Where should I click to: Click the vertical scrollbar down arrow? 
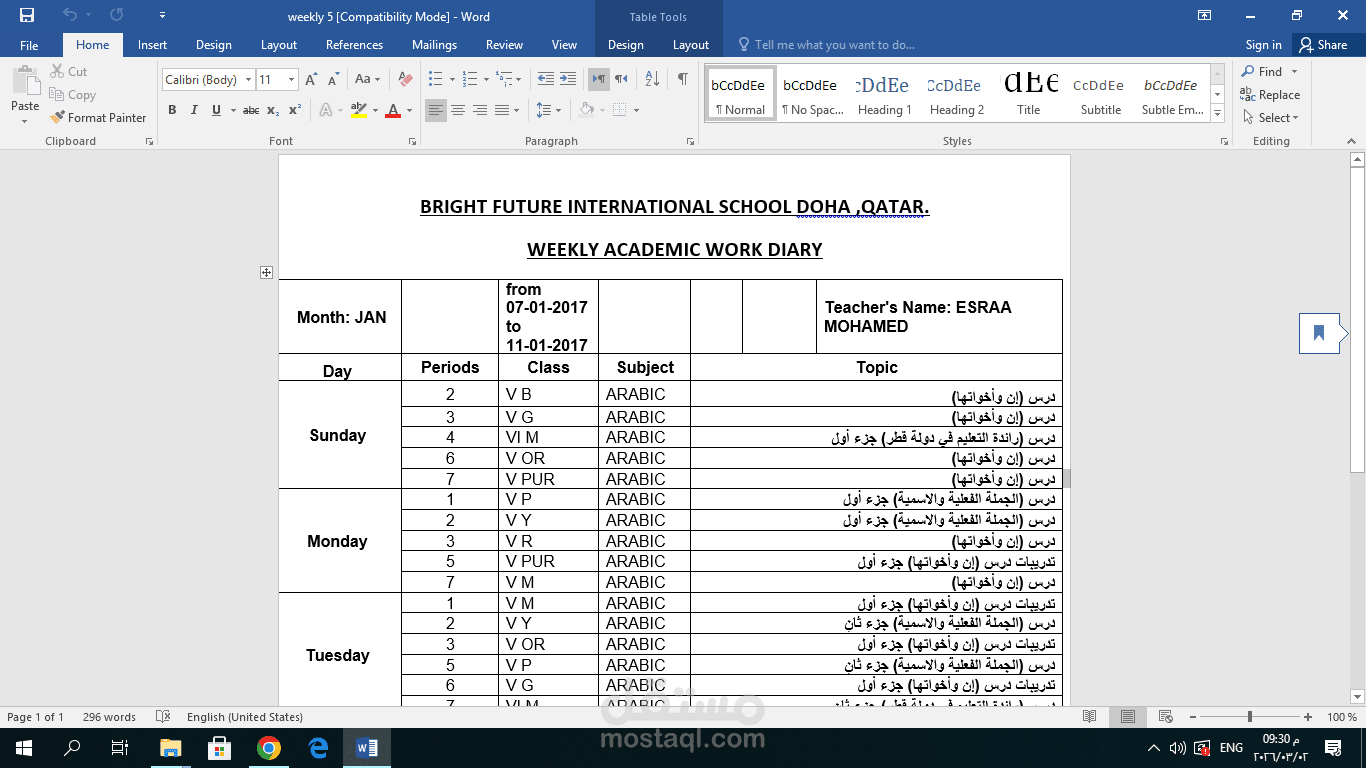point(1357,697)
